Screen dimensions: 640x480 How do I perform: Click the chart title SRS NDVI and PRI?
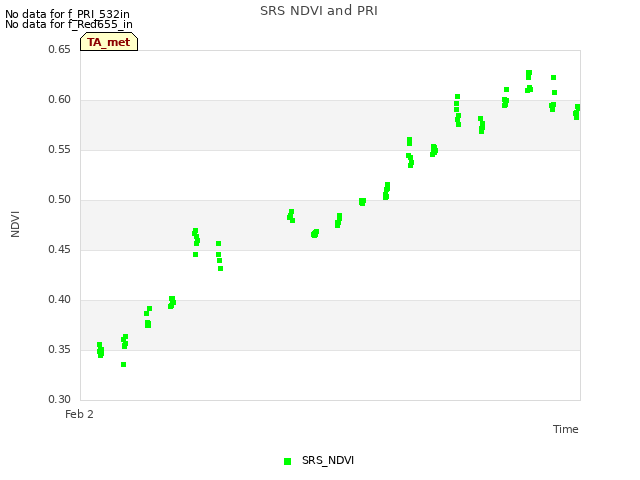(x=319, y=11)
